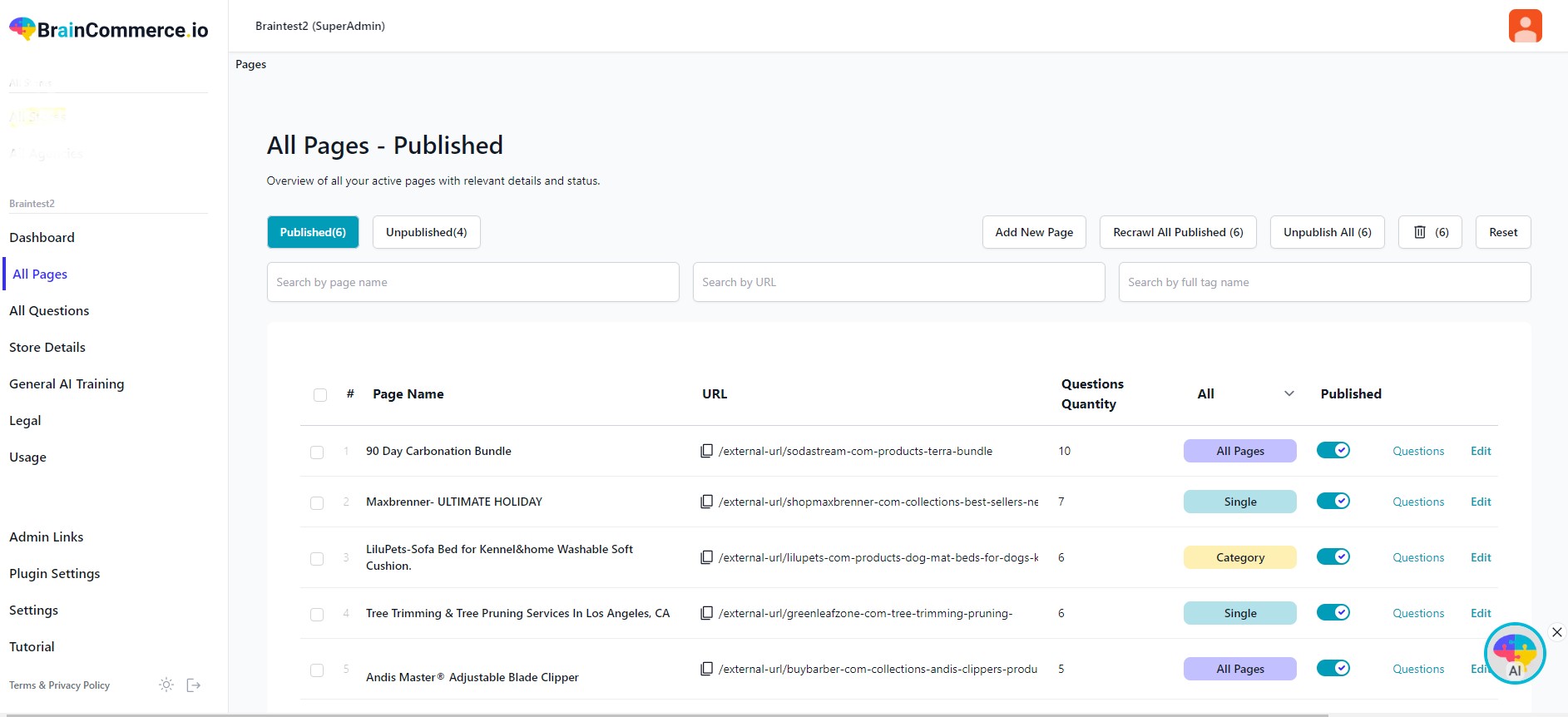Open General AI Training section

pos(67,383)
